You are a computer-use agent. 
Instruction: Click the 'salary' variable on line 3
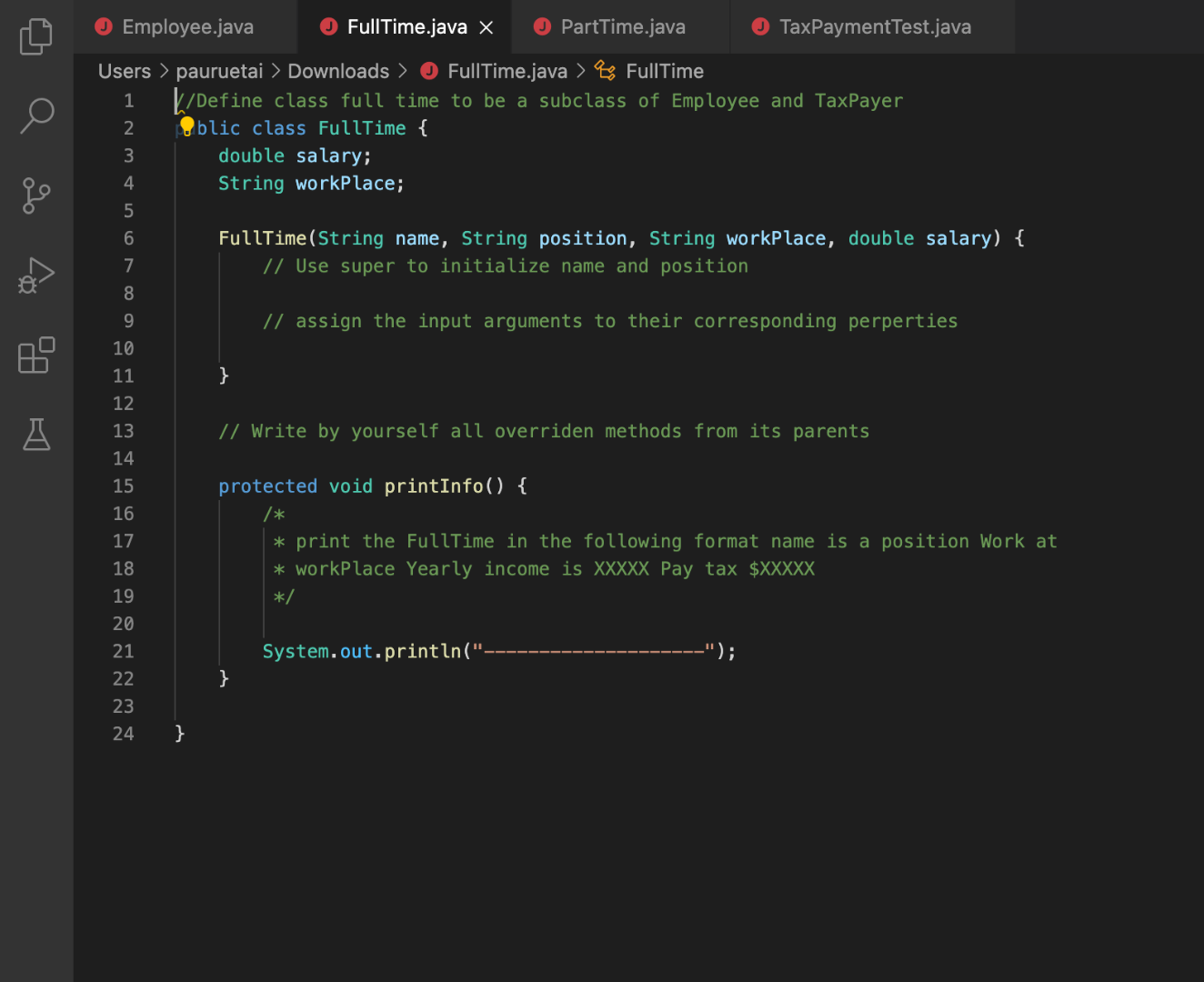pyautogui.click(x=328, y=155)
